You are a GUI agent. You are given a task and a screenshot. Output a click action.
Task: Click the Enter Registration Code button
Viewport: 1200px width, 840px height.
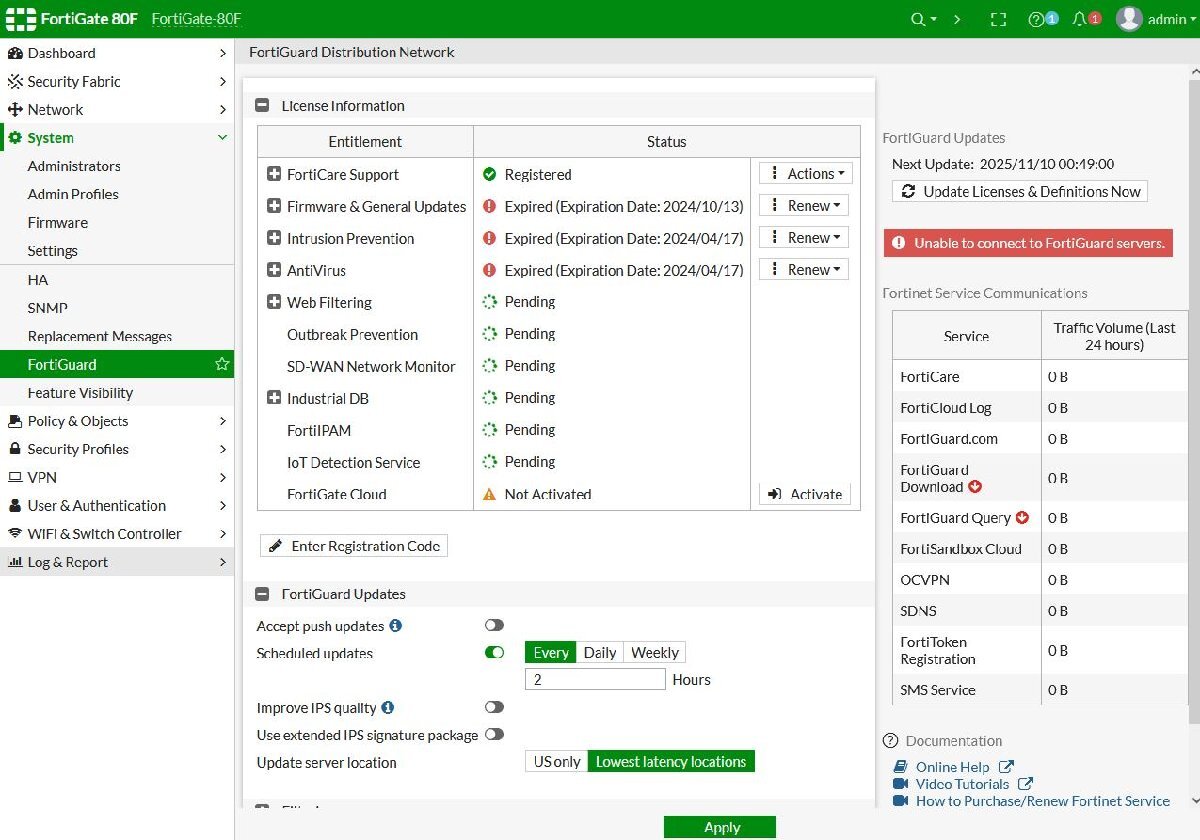click(354, 546)
